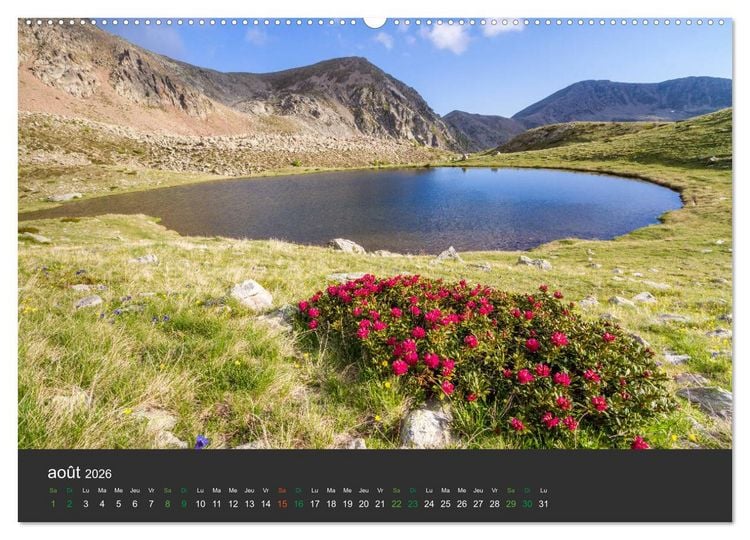Select day 19 in the calendar

point(348,504)
